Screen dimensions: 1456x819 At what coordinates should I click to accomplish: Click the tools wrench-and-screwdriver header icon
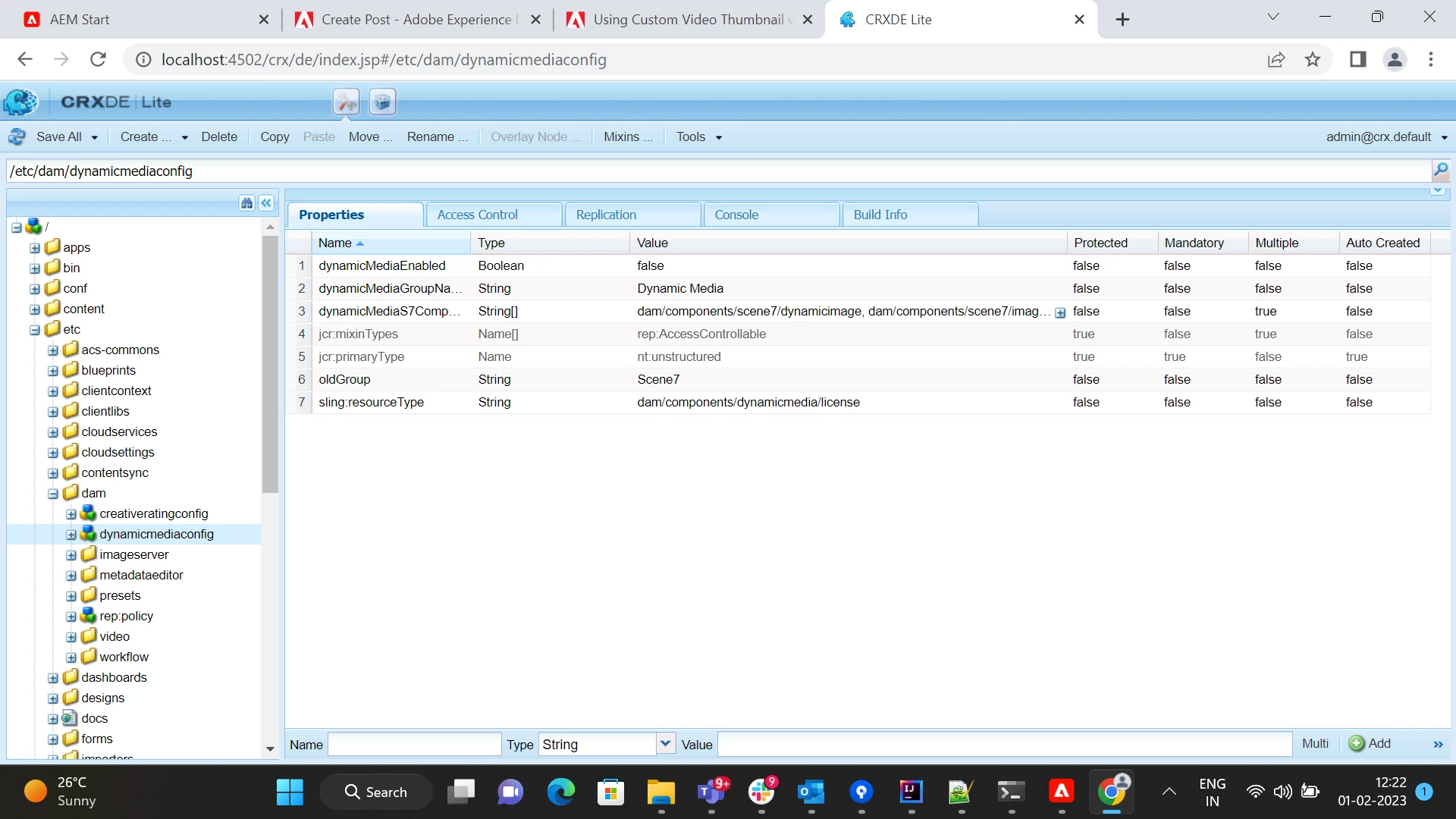pyautogui.click(x=346, y=102)
